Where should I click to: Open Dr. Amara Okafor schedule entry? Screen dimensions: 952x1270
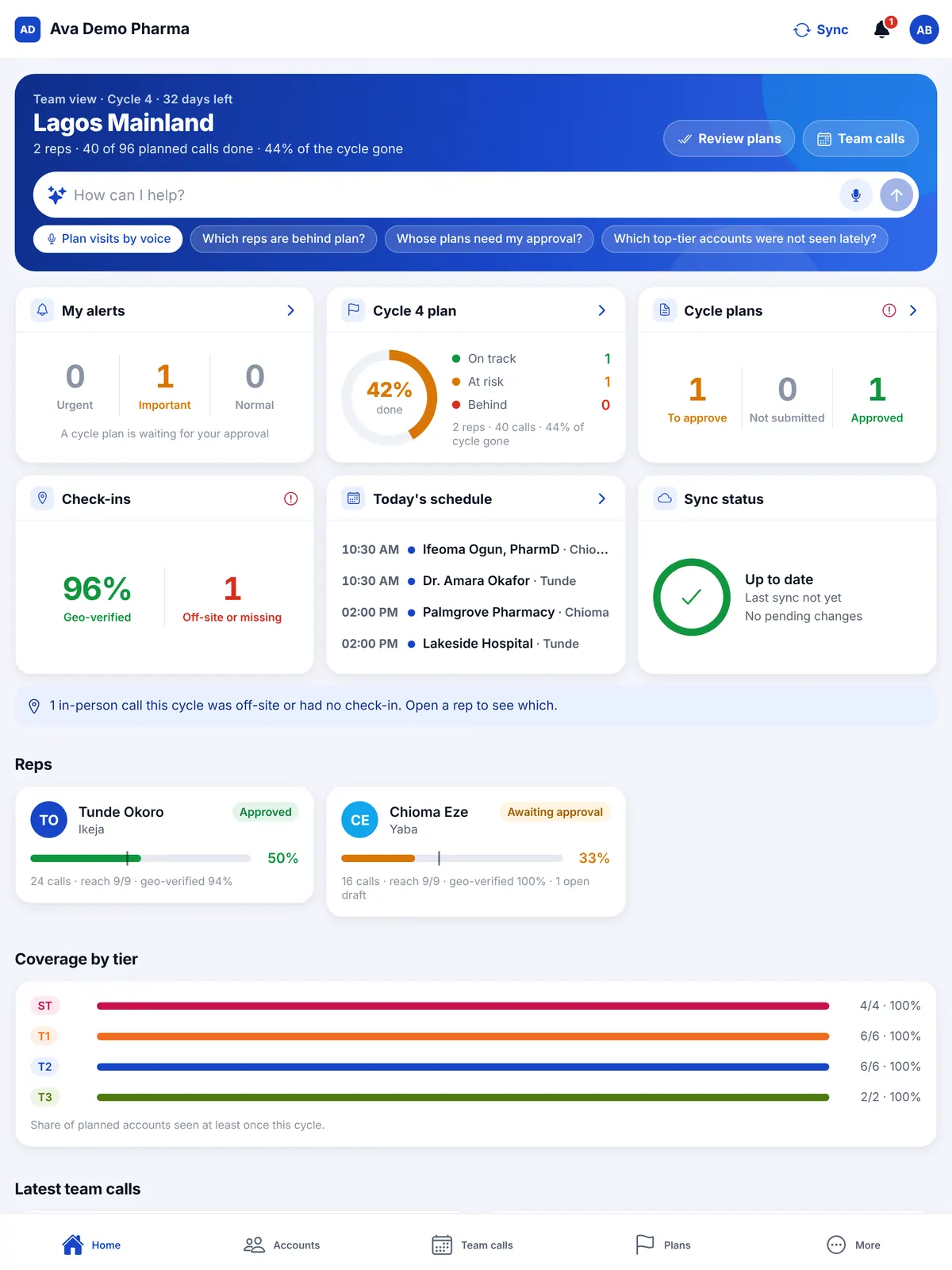(475, 581)
